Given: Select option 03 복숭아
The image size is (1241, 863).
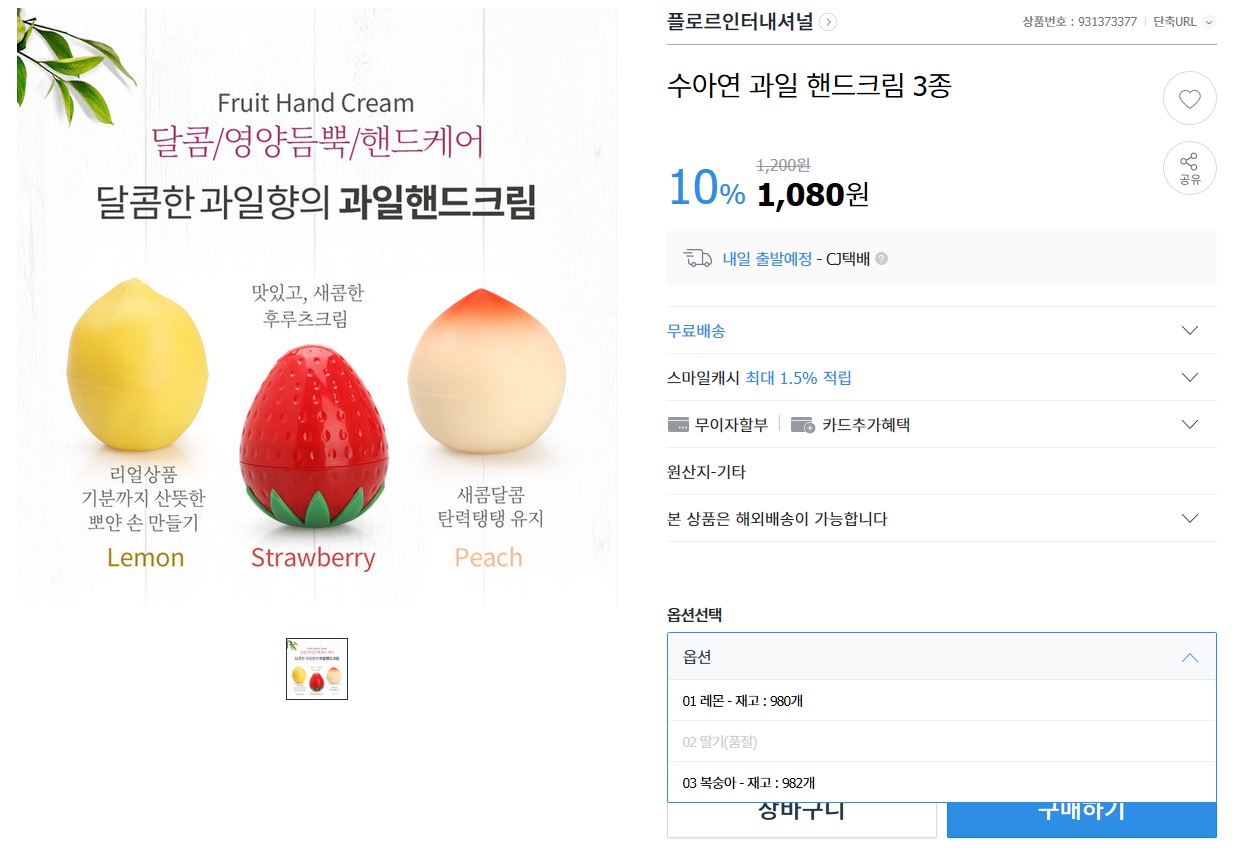Looking at the screenshot, I should (748, 783).
